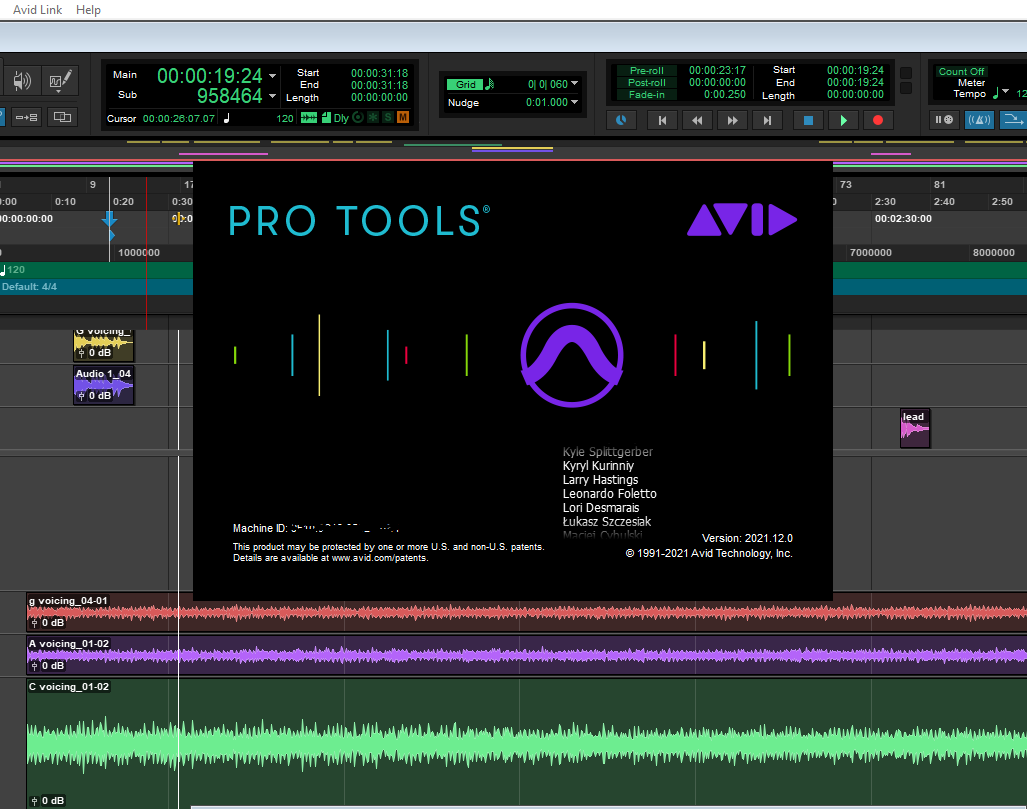Click the insertion-follows list icon button
This screenshot has height=809, width=1027.
[26, 117]
